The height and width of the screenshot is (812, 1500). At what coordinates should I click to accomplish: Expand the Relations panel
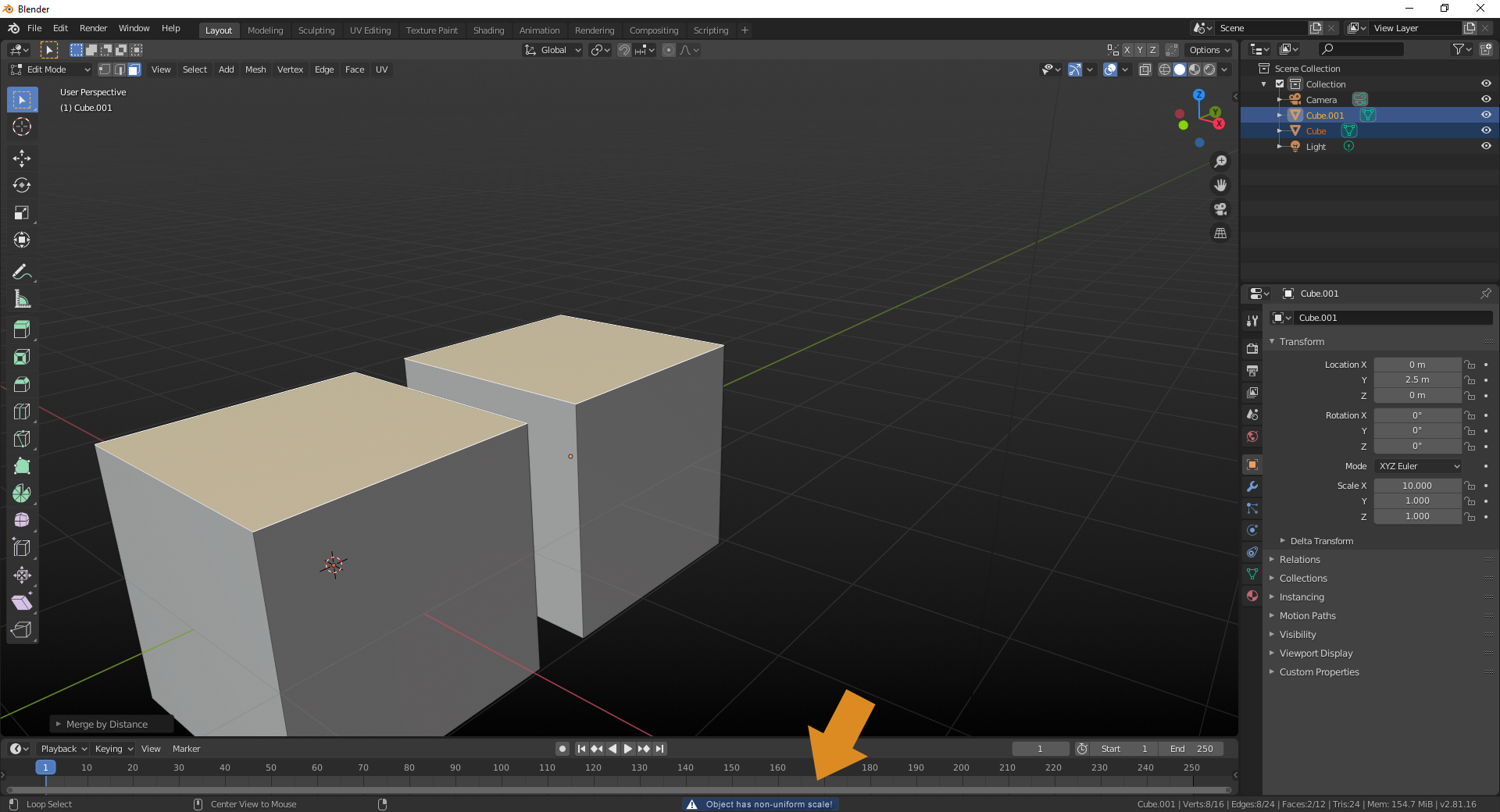pyautogui.click(x=1299, y=560)
